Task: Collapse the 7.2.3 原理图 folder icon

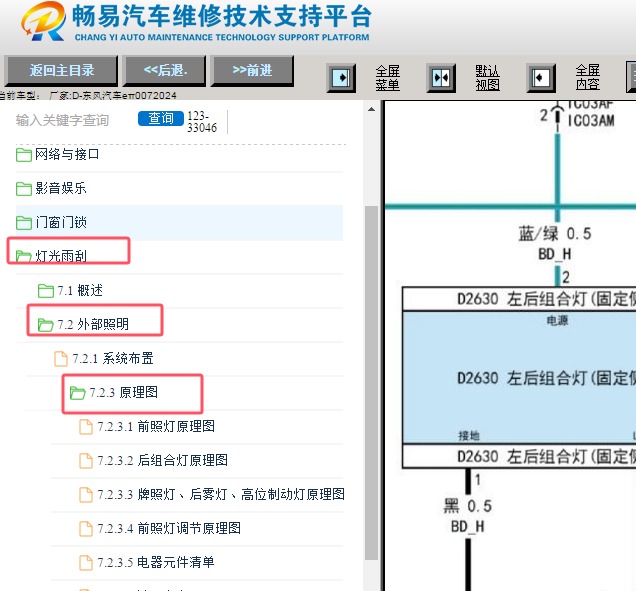Action: [77, 393]
